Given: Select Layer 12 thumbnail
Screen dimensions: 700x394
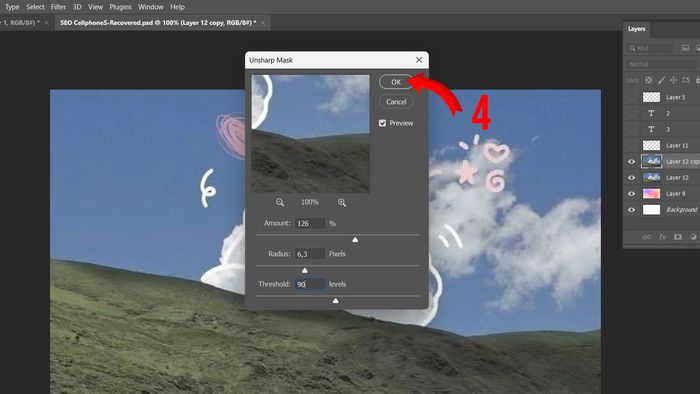Looking at the screenshot, I should click(x=651, y=178).
